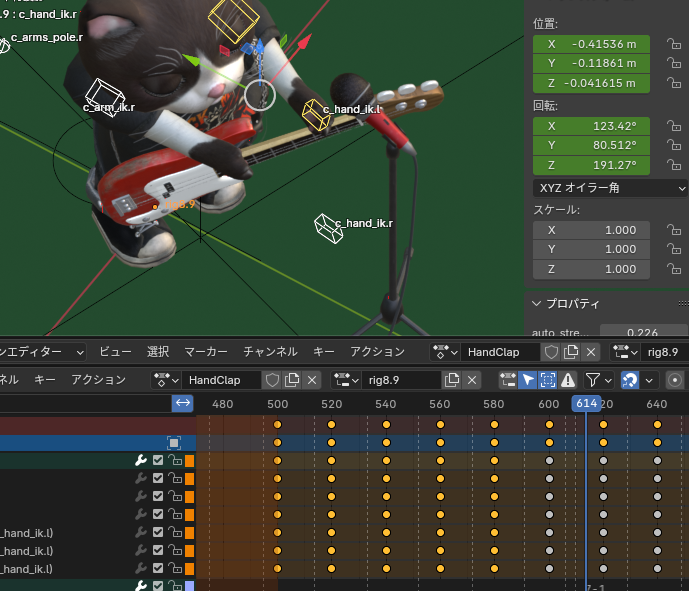Select the c_arm_ik.r bone controller in viewport

click(x=105, y=97)
